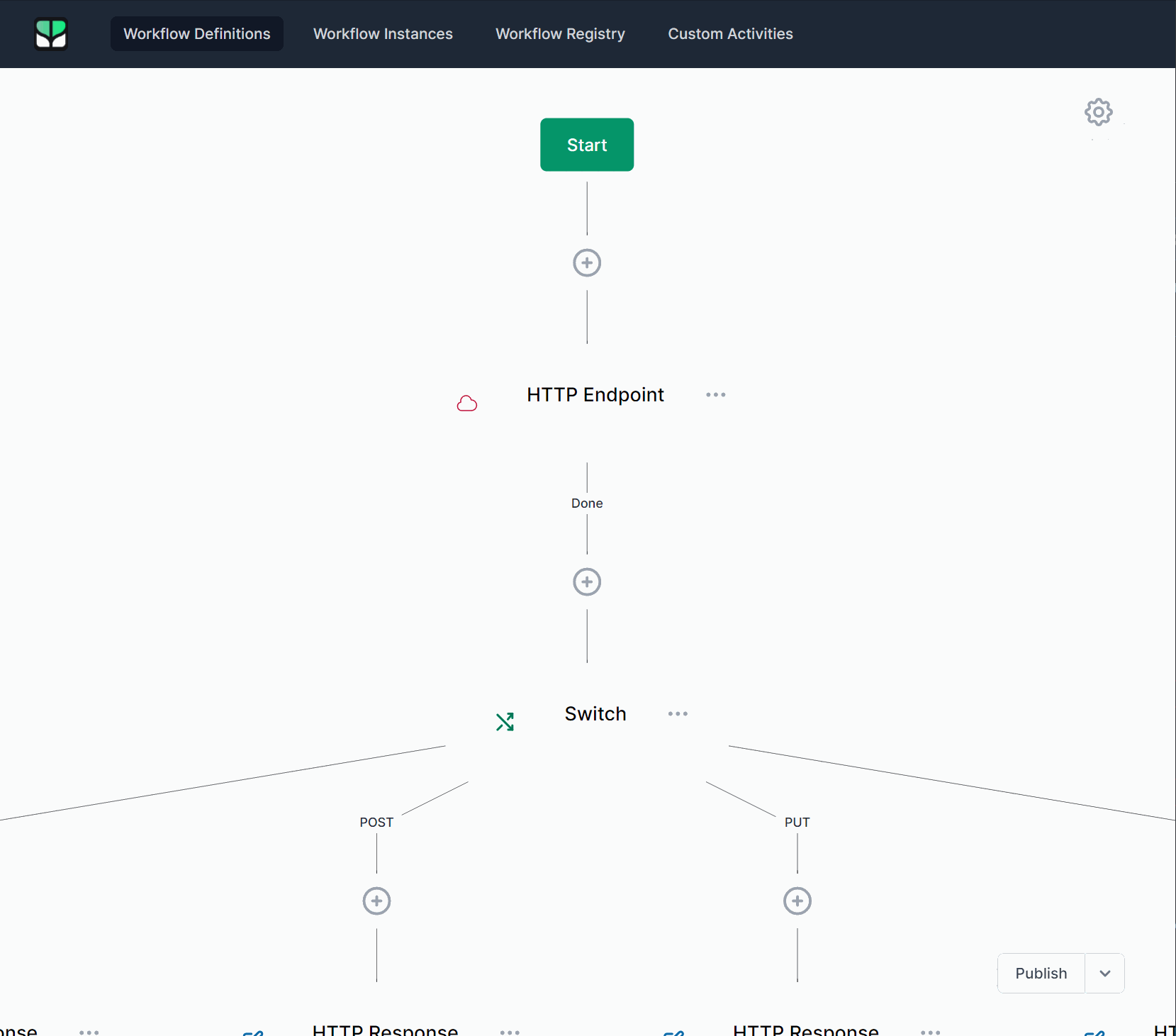Click the red cloud icon beside HTTP Endpoint

tap(467, 403)
